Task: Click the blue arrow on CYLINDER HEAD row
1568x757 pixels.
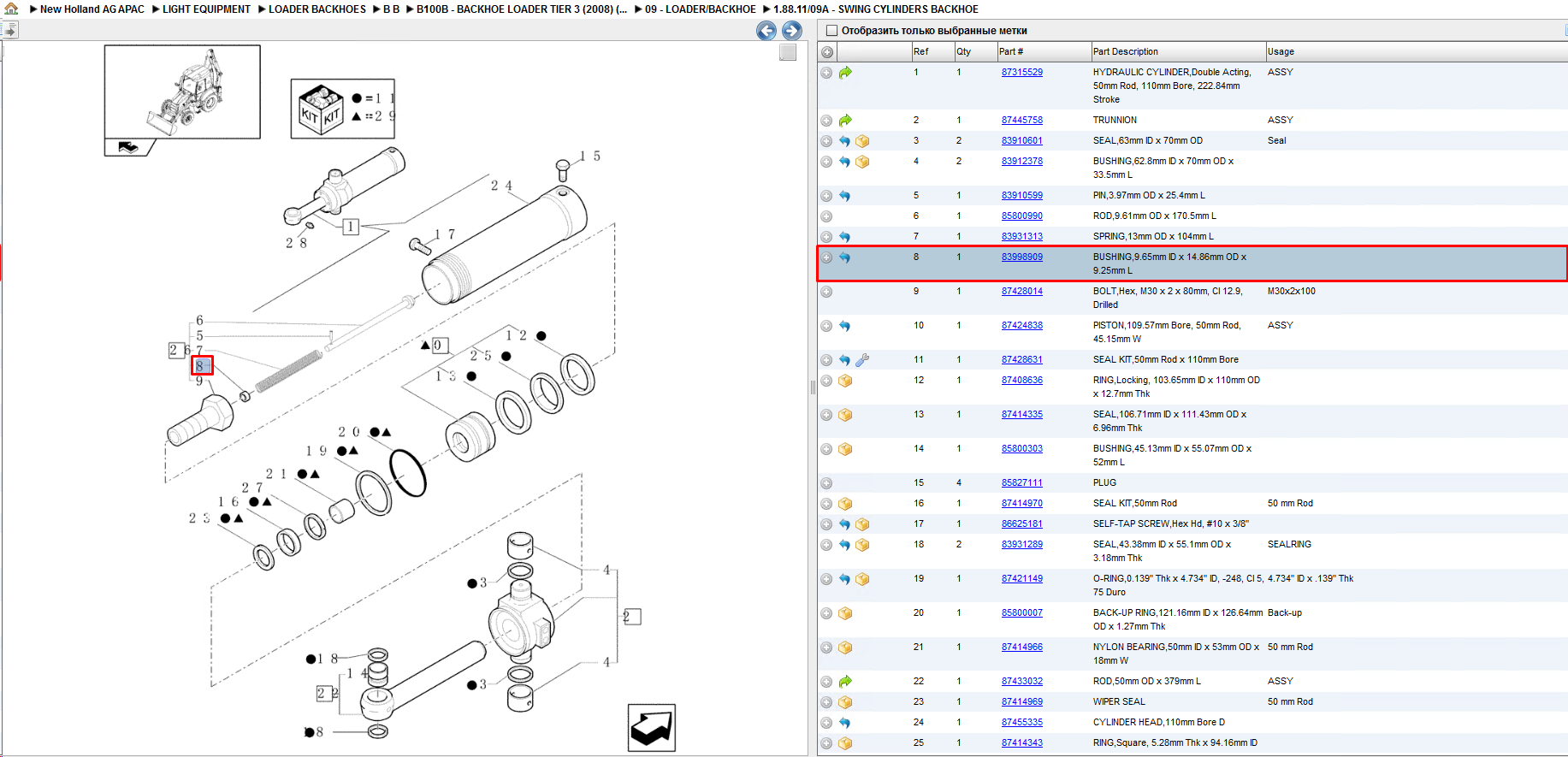Action: tap(845, 723)
